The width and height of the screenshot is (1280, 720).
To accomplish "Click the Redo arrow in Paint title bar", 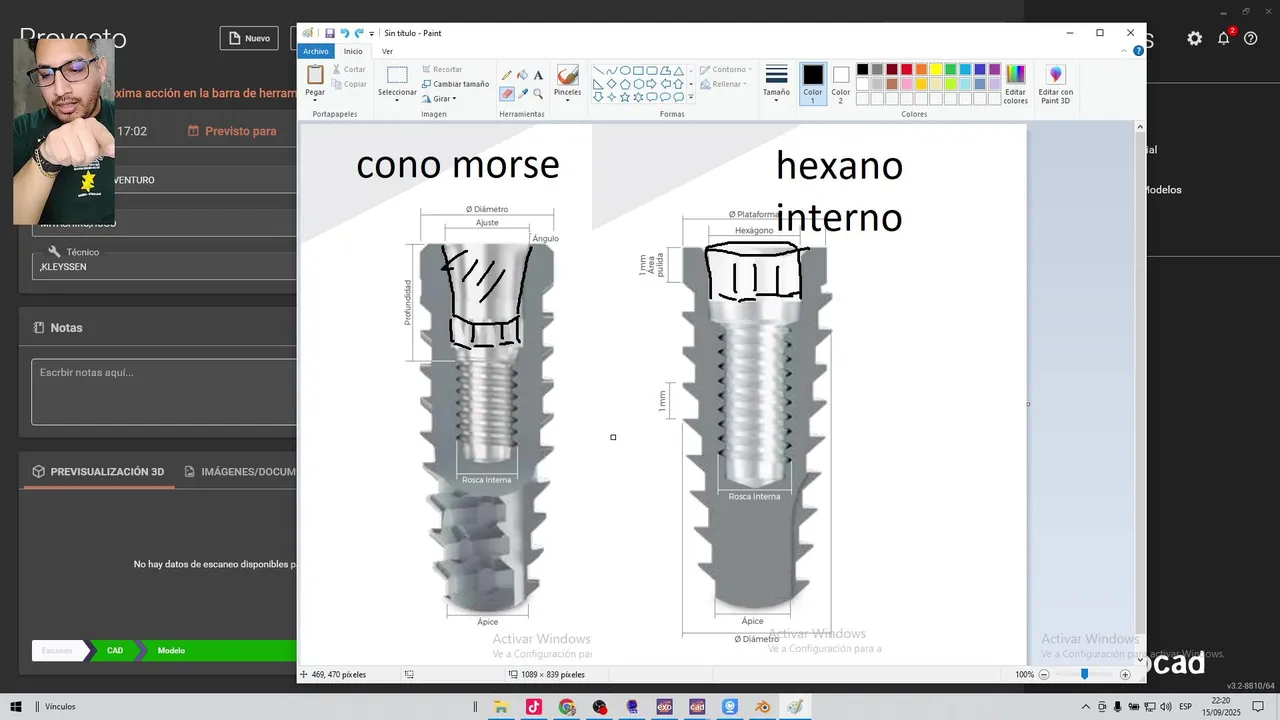I will coord(359,33).
